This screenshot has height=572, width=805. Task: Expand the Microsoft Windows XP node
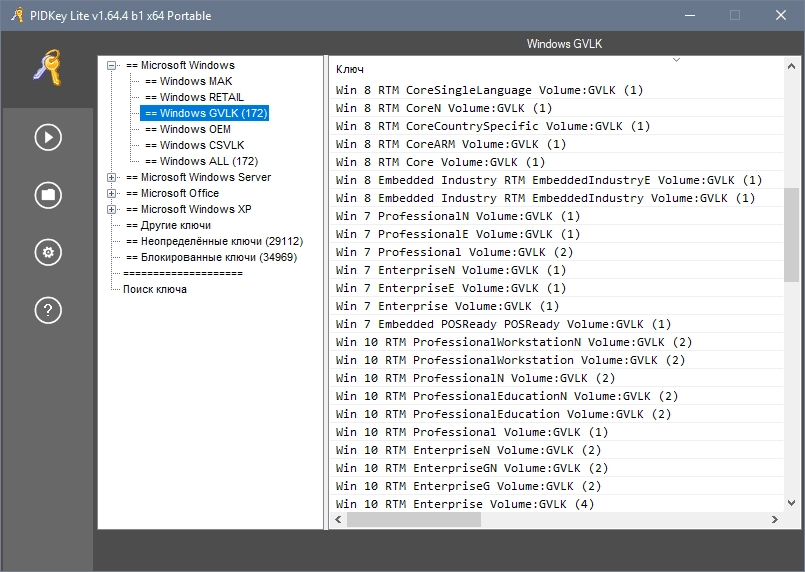coord(111,209)
